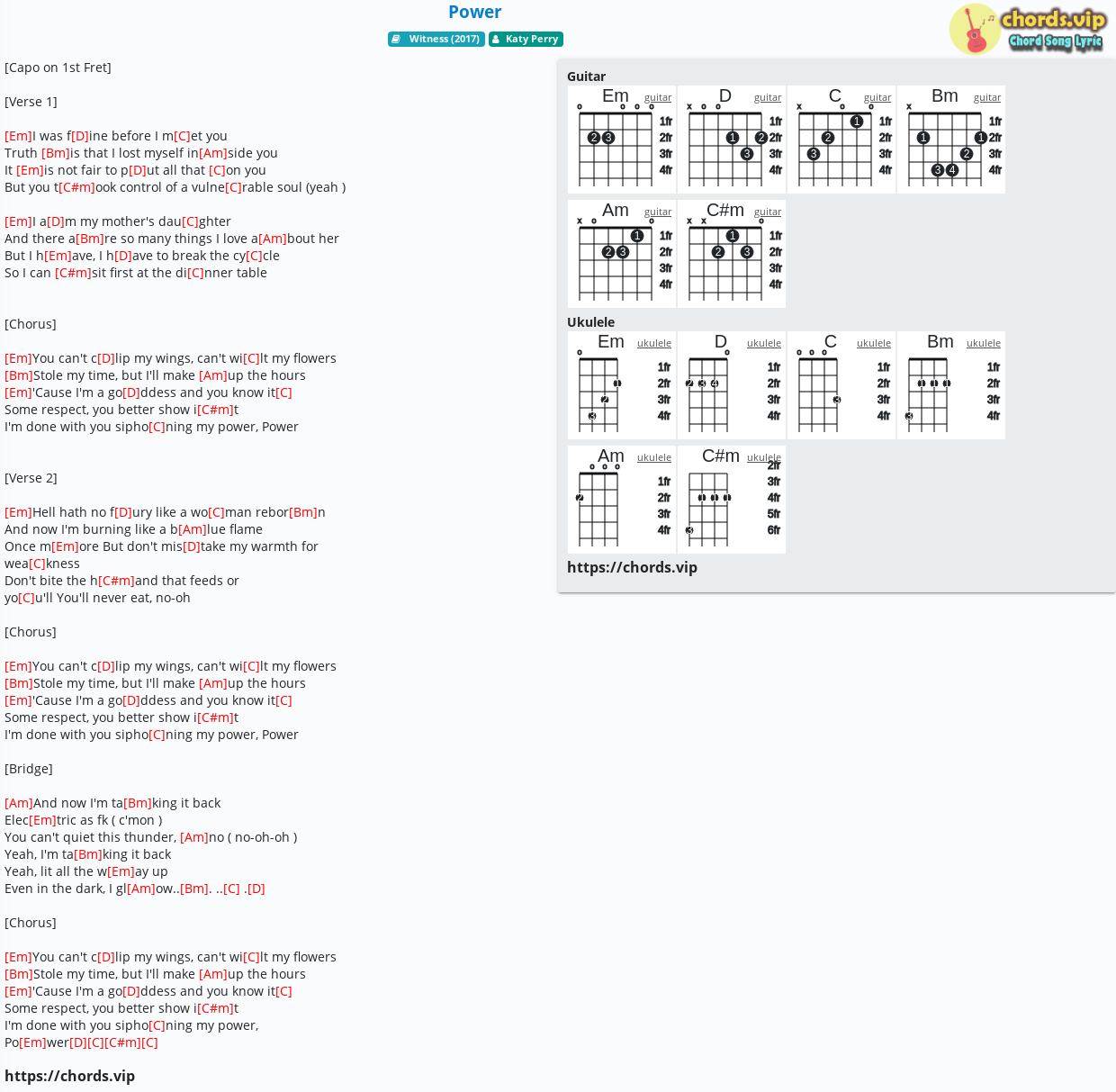Click the guitar link above Bm chord
Image resolution: width=1116 pixels, height=1092 pixels.
[987, 97]
